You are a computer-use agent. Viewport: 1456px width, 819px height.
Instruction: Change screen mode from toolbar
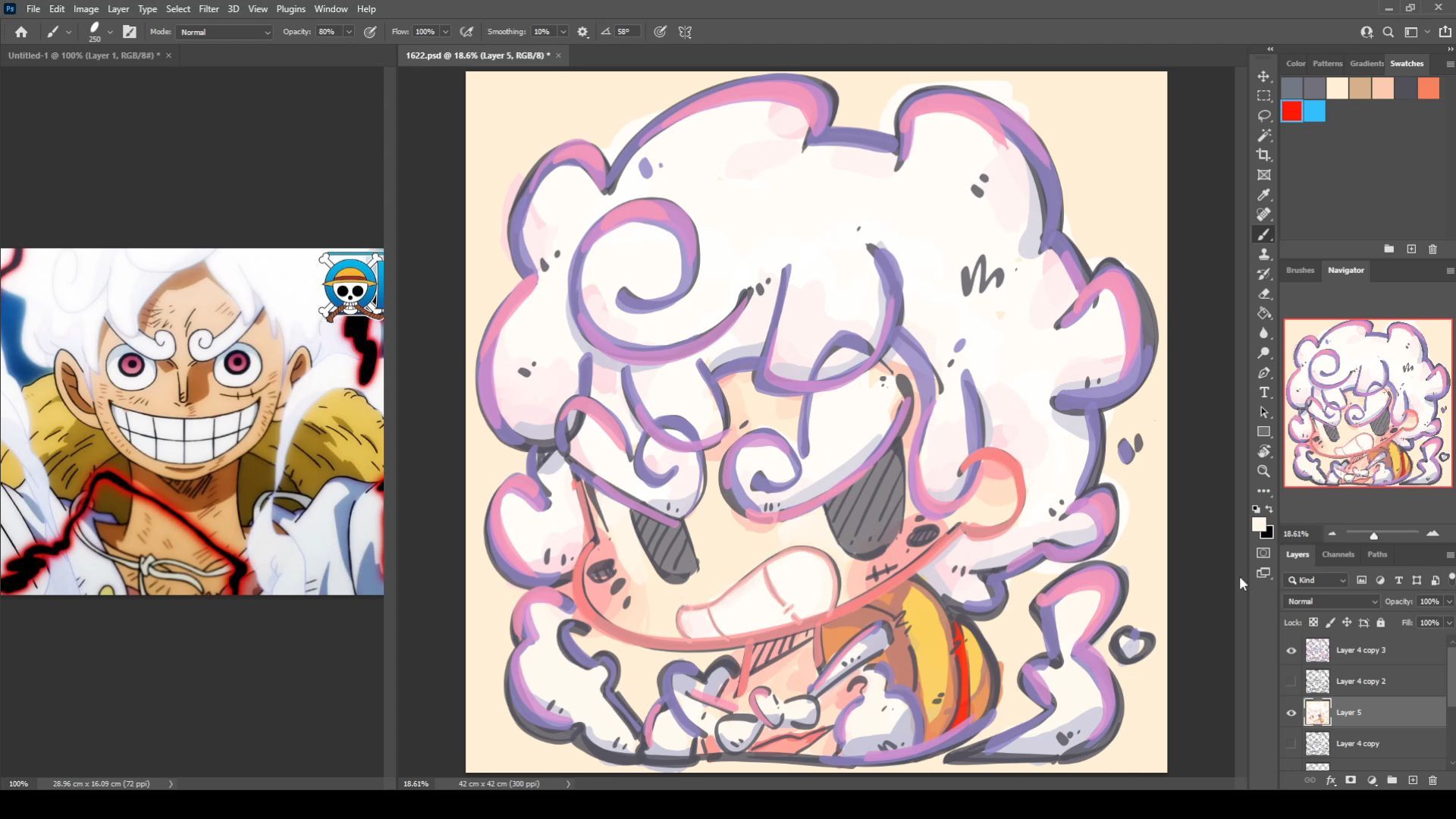click(1263, 573)
